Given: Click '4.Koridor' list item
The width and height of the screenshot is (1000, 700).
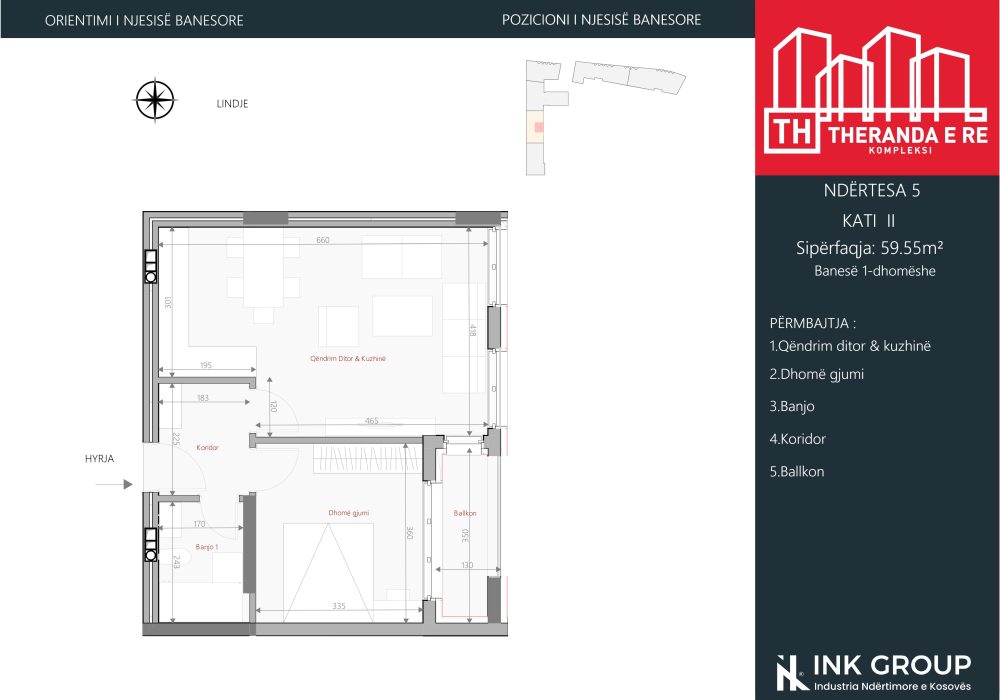Looking at the screenshot, I should [797, 439].
